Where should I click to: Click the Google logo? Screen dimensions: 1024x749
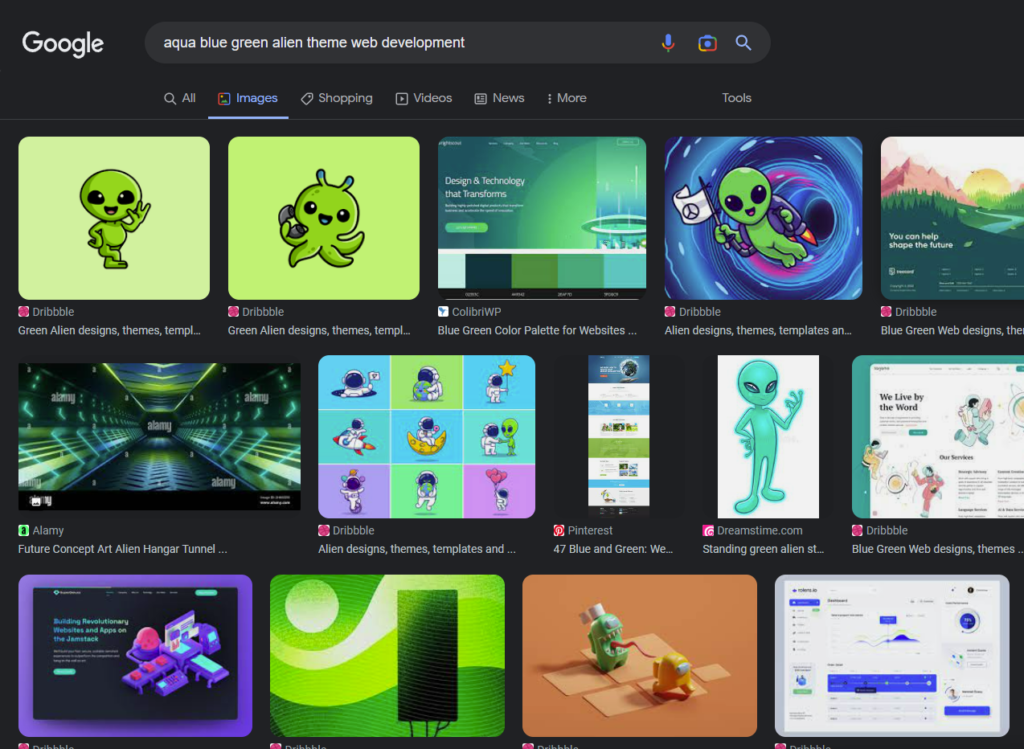click(x=63, y=44)
